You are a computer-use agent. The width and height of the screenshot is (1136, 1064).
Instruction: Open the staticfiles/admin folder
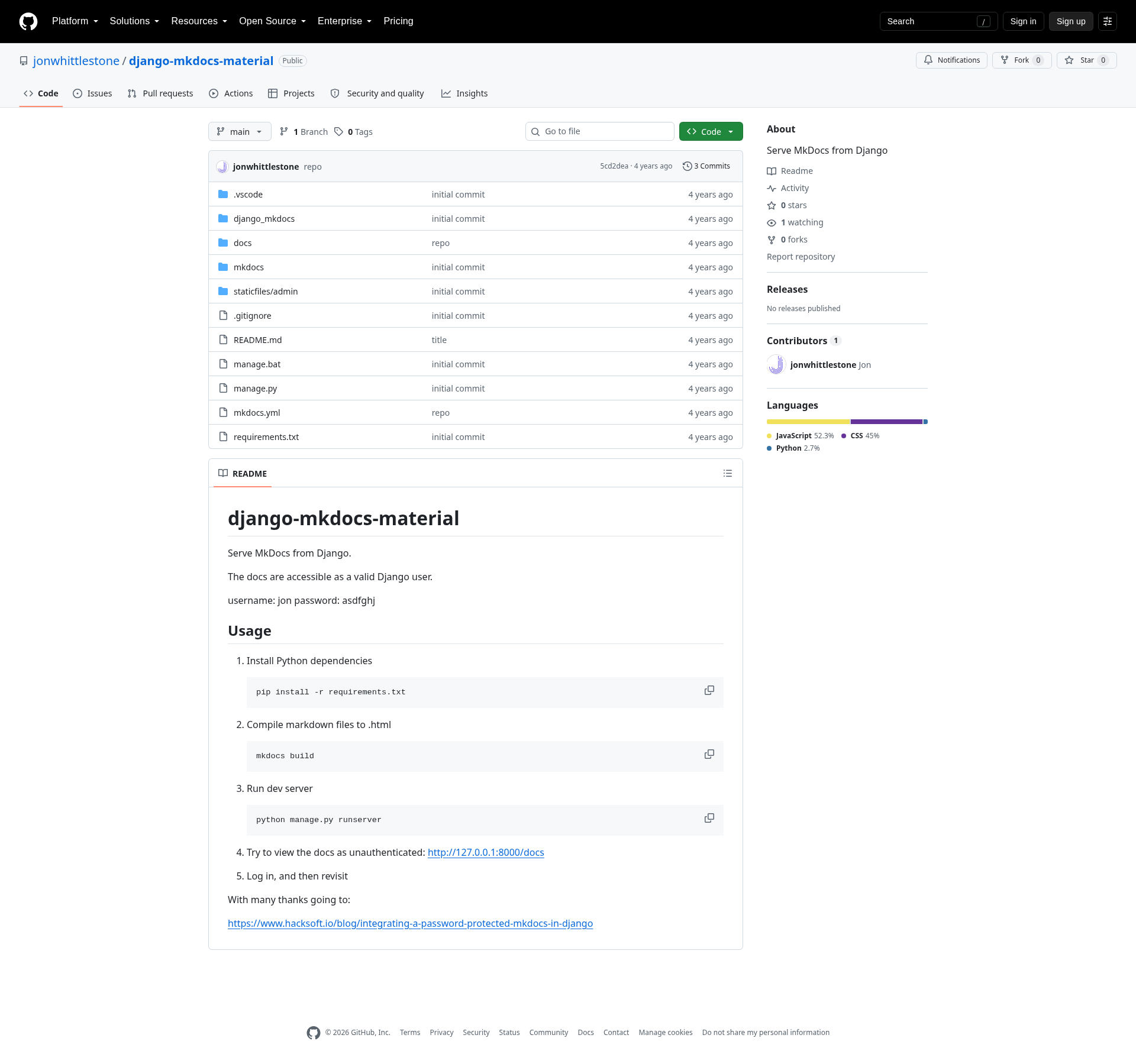pos(266,291)
